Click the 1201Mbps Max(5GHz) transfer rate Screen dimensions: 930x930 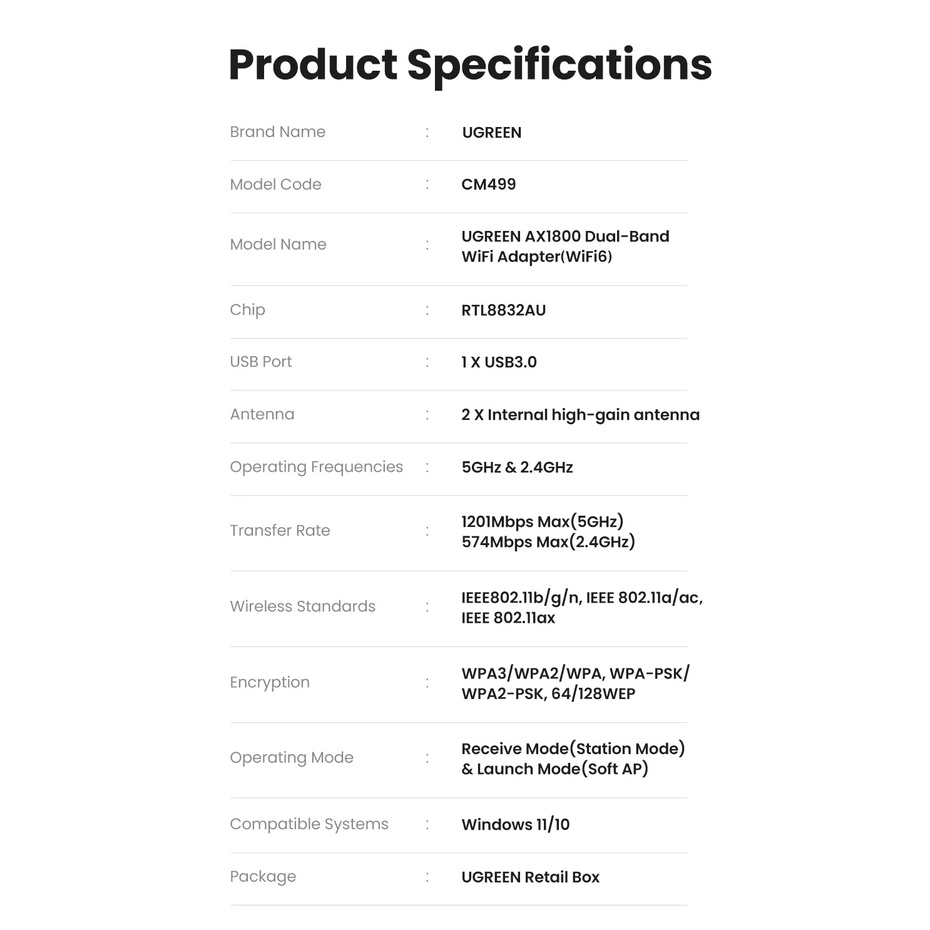542,521
